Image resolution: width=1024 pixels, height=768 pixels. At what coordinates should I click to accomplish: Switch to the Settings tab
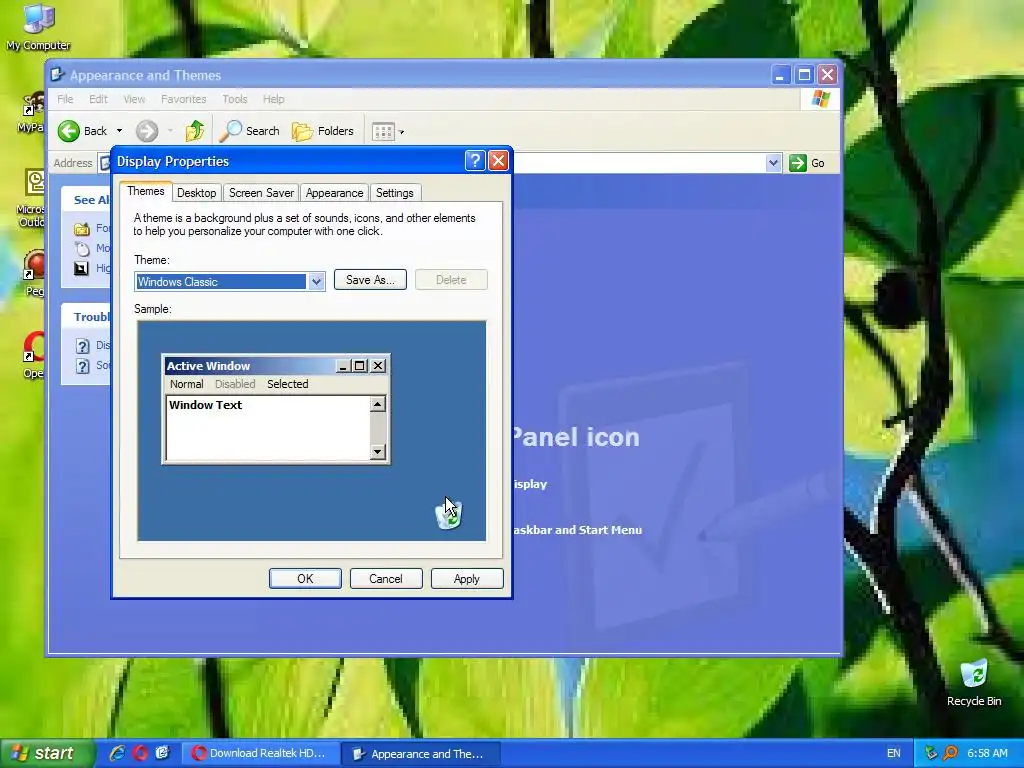coord(394,193)
